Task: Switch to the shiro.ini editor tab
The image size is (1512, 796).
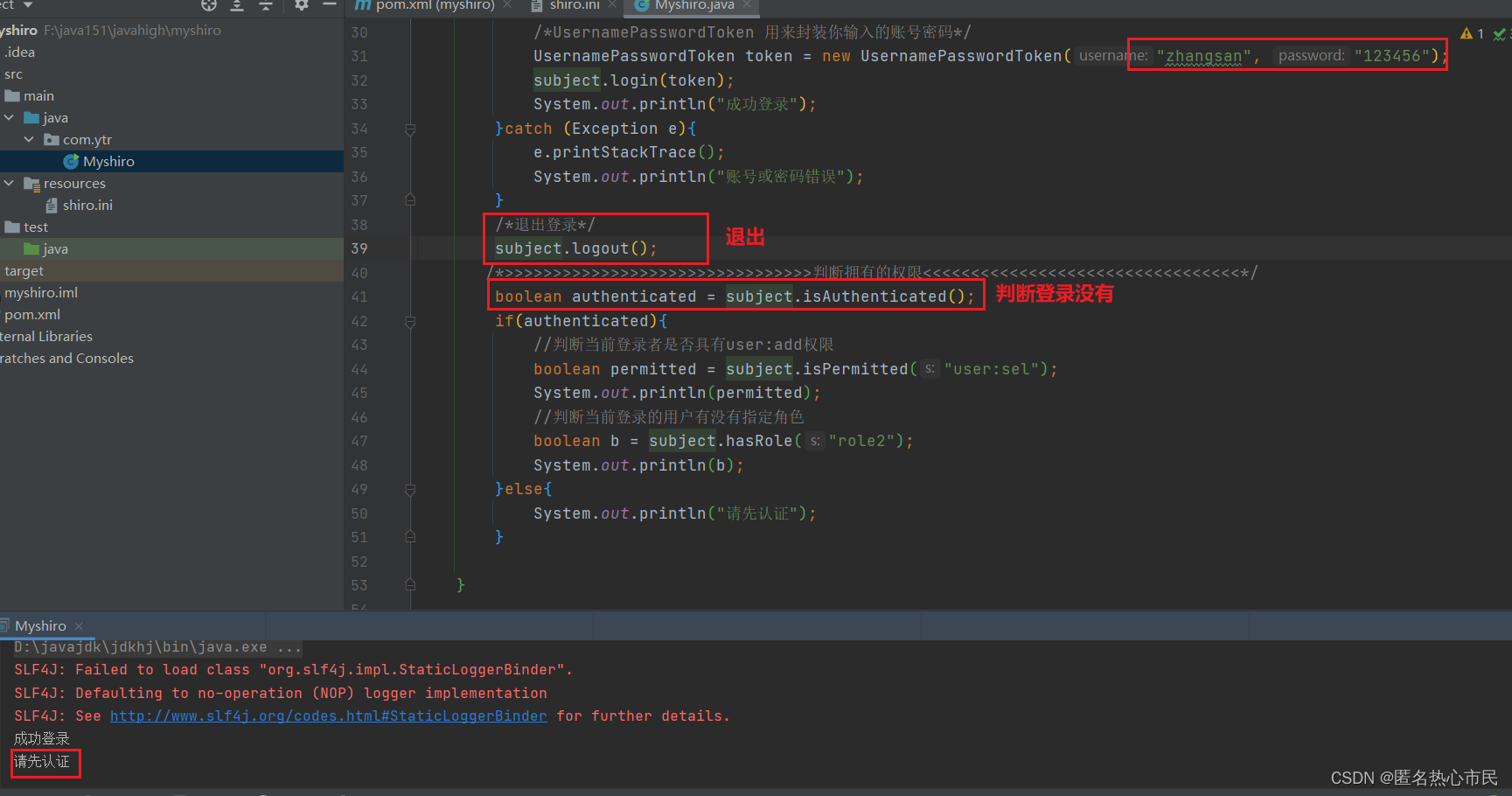Action: (574, 5)
